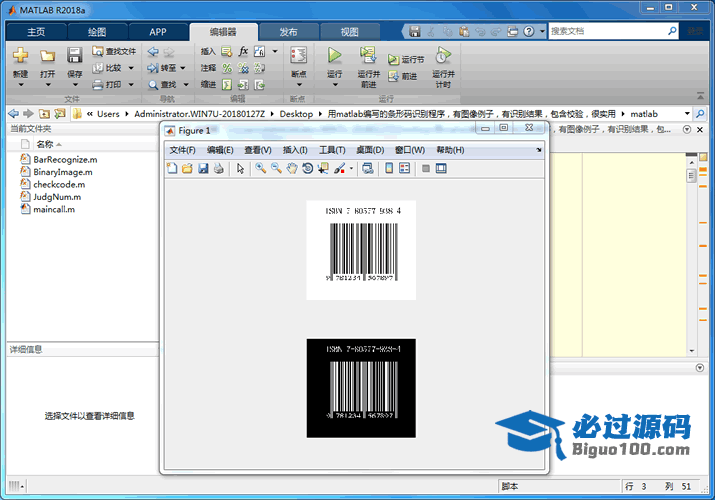715x500 pixels.
Task: Click the Run and Advance icon
Action: (367, 56)
